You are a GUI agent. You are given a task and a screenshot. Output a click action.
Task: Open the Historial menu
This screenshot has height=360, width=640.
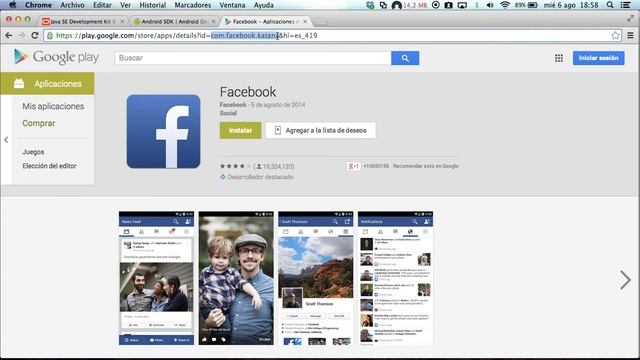pos(153,5)
